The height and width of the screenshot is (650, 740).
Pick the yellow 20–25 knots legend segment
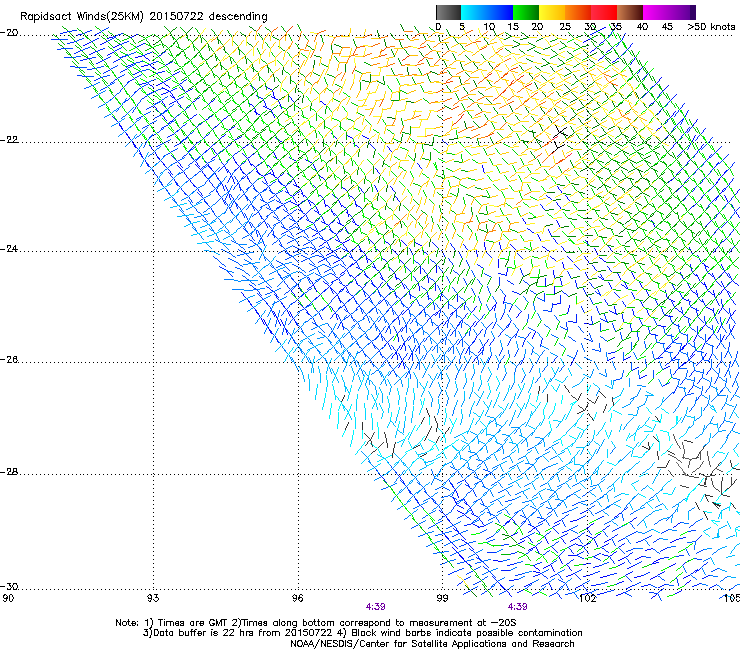[552, 12]
